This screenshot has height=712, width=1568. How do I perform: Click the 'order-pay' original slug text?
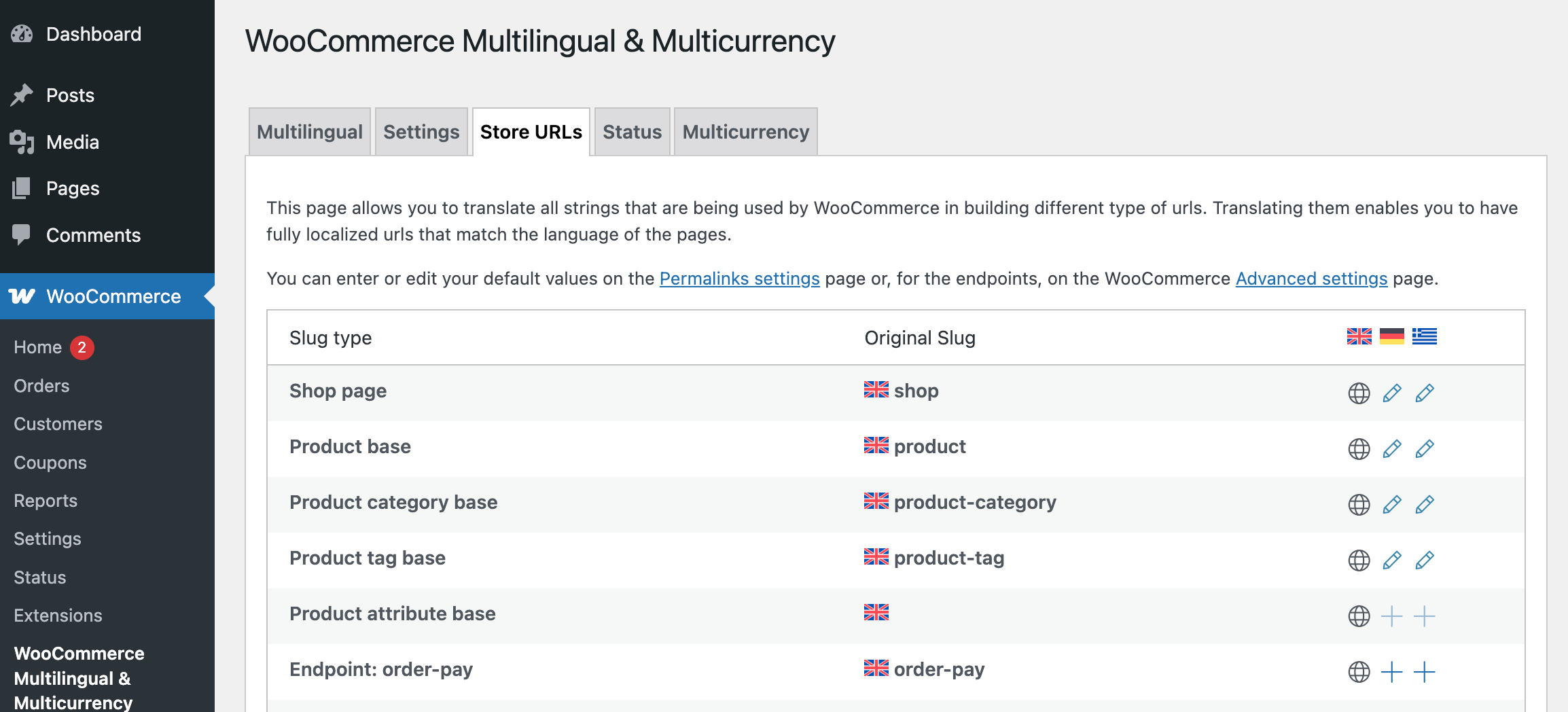click(940, 669)
